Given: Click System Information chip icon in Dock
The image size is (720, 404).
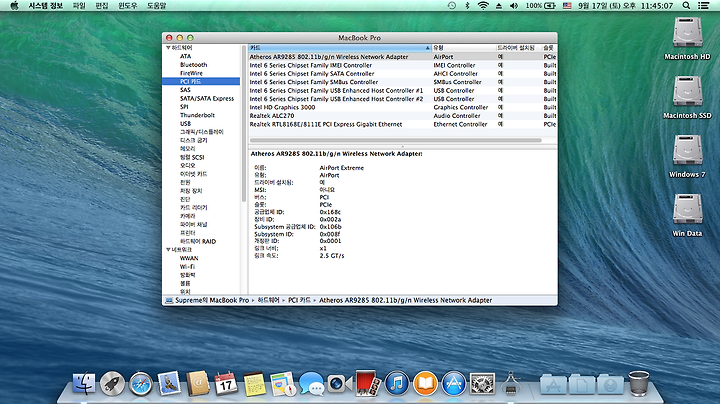Looking at the screenshot, I should coord(511,384).
